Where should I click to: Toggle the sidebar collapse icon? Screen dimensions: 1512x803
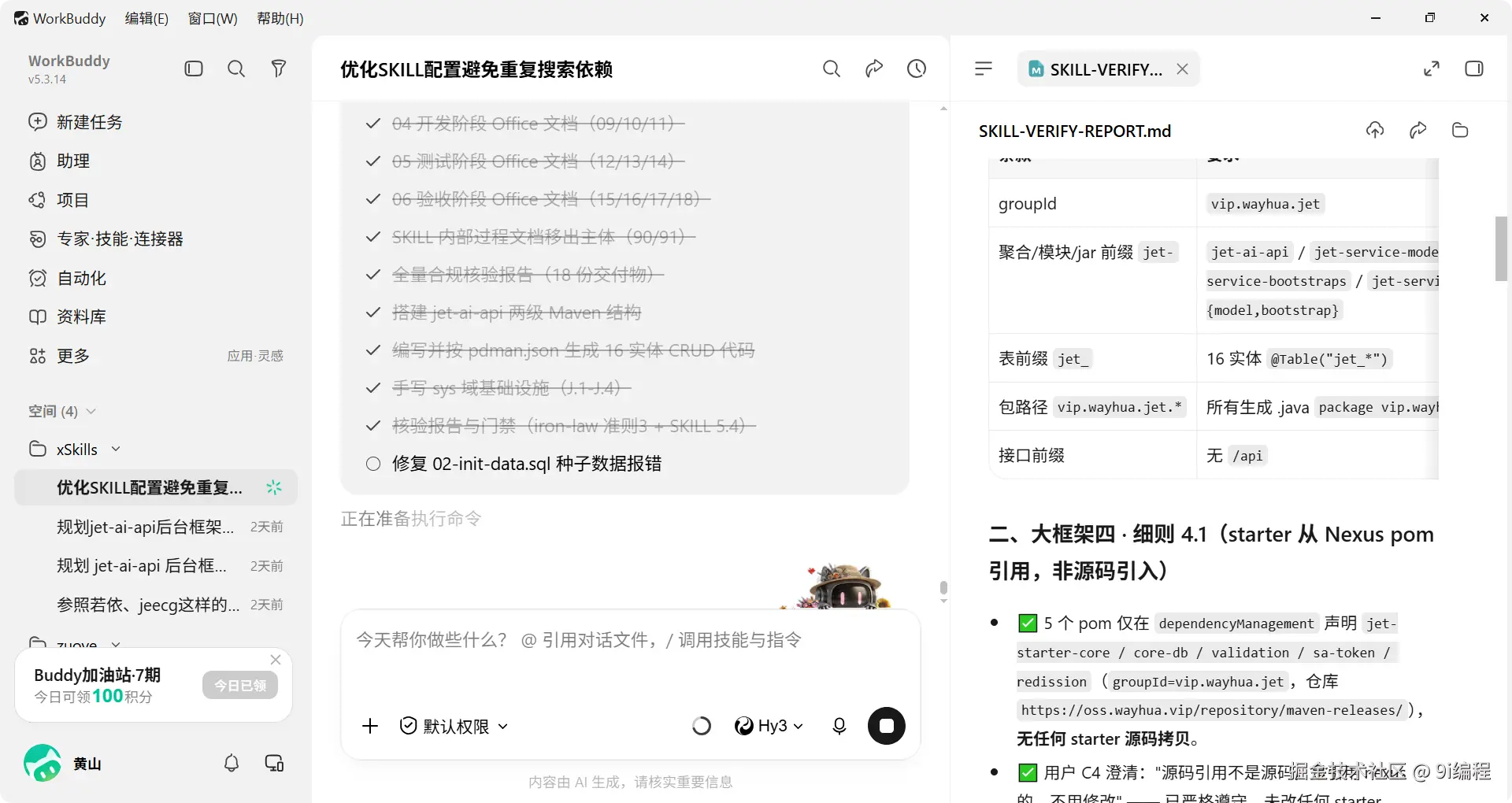click(194, 69)
